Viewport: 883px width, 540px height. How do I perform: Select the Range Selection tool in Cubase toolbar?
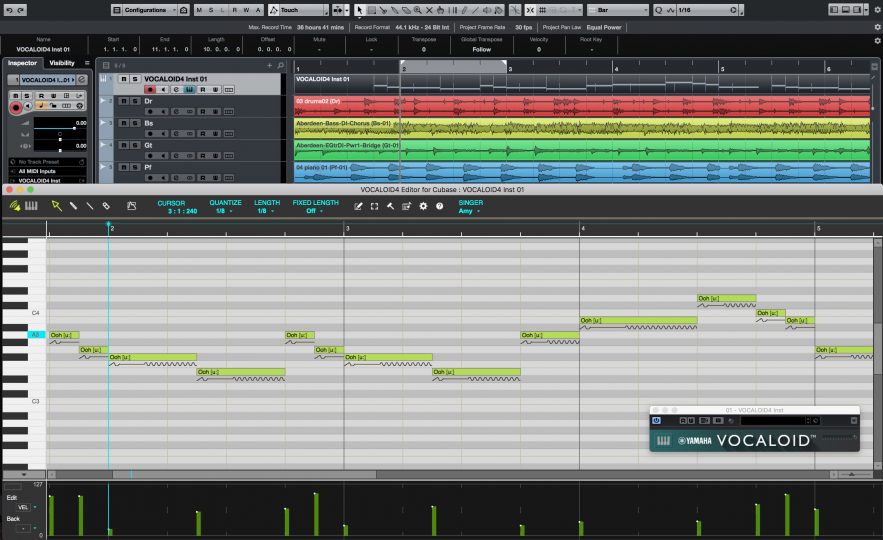372,10
